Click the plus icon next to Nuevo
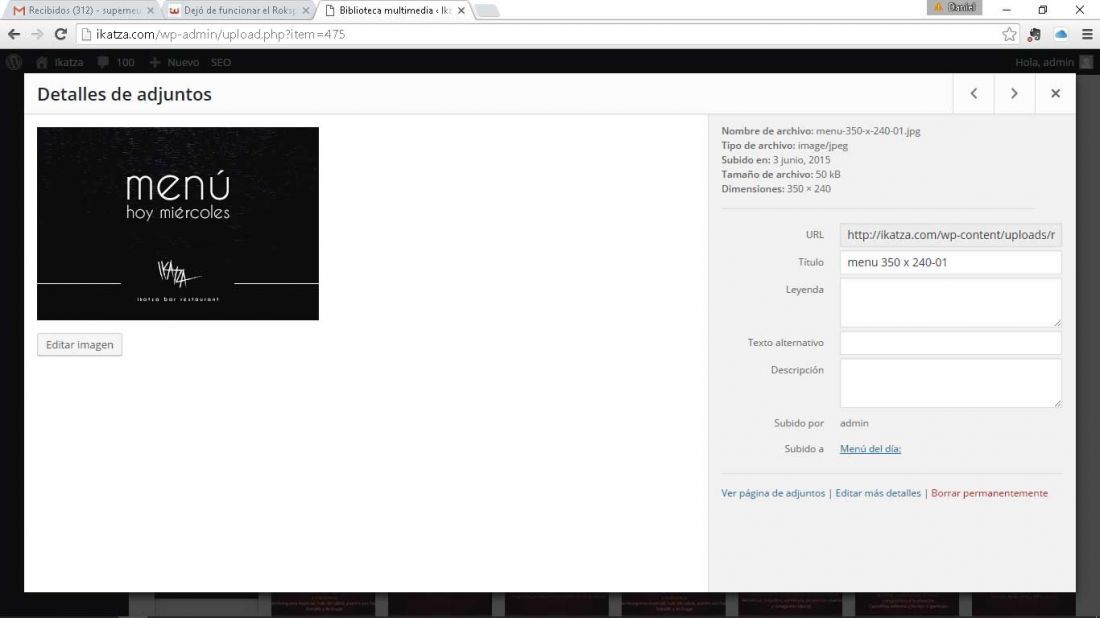The height and width of the screenshot is (618, 1100). click(154, 62)
